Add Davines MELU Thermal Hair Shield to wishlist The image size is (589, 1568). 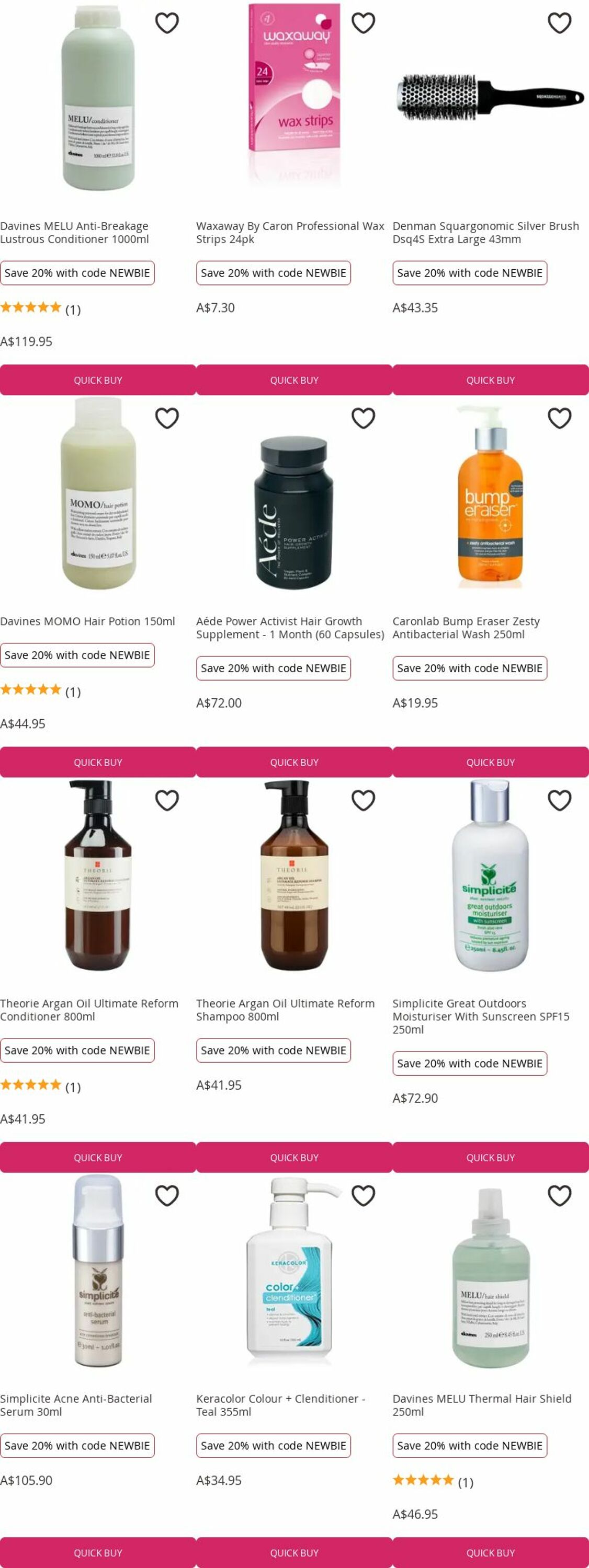[559, 1195]
